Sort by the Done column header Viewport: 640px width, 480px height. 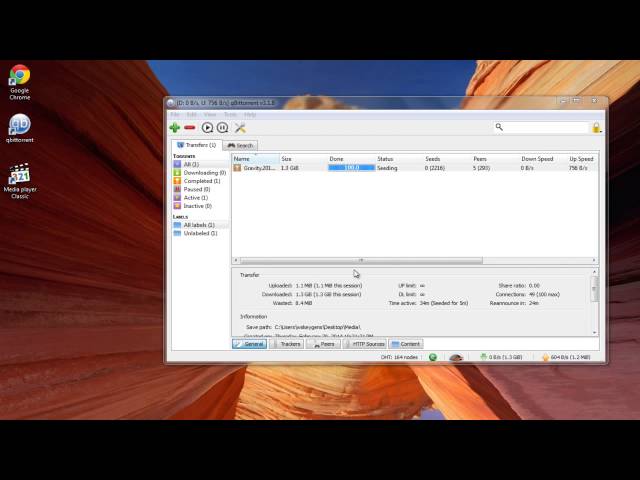pos(351,159)
